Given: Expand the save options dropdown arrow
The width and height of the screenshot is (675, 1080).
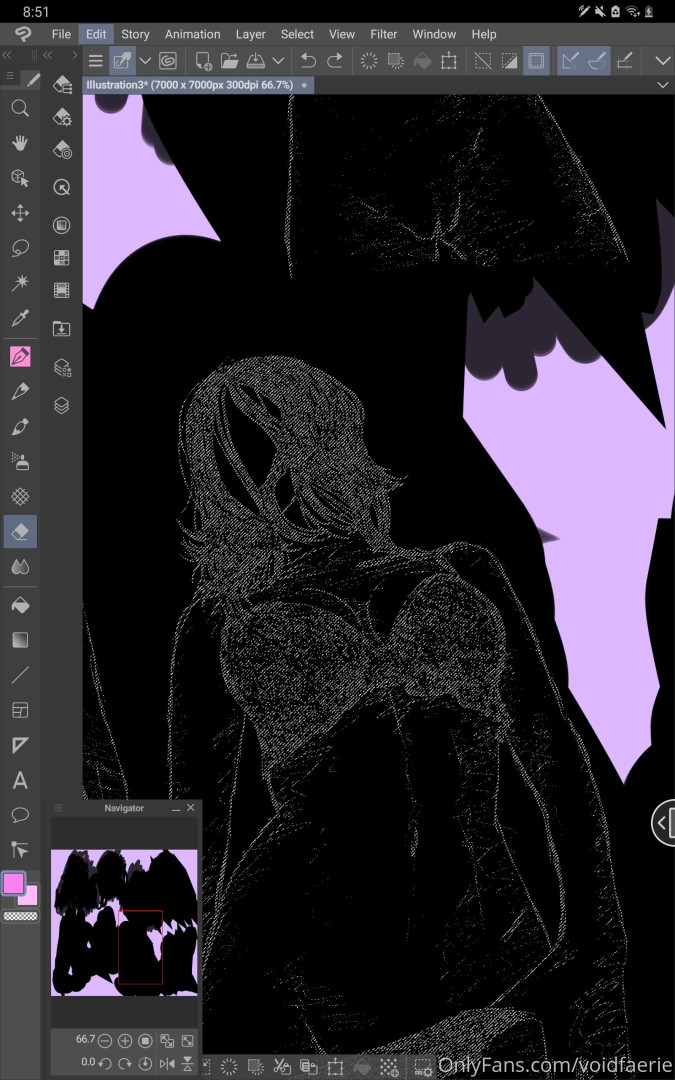Looking at the screenshot, I should point(278,61).
